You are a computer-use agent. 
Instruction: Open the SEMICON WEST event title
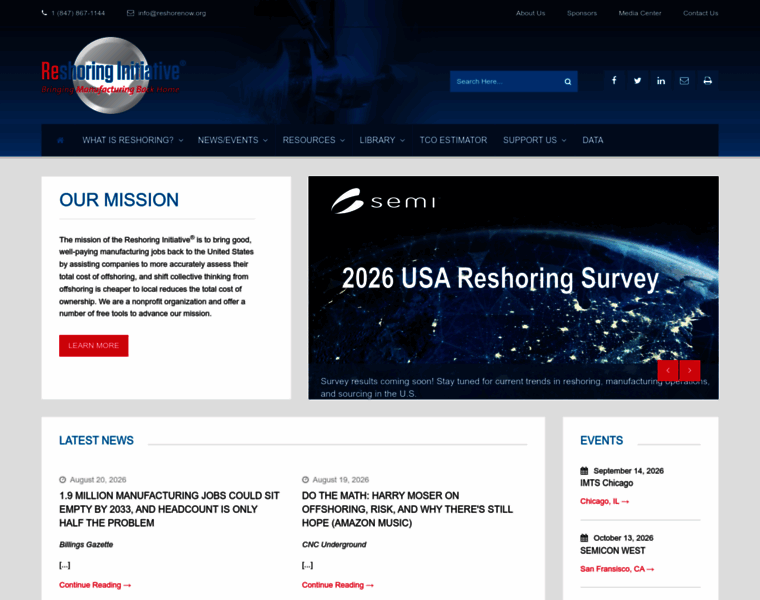[x=613, y=551]
